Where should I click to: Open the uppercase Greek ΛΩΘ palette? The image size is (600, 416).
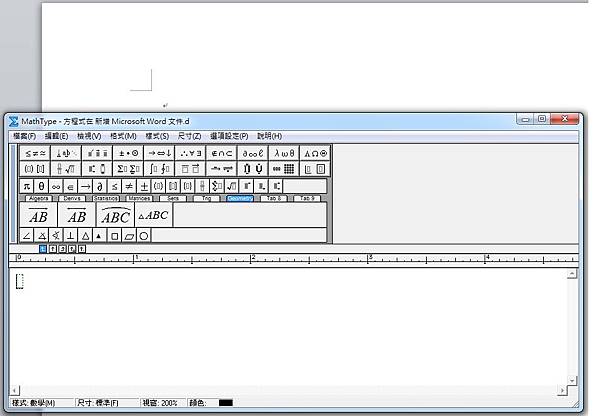pyautogui.click(x=315, y=153)
